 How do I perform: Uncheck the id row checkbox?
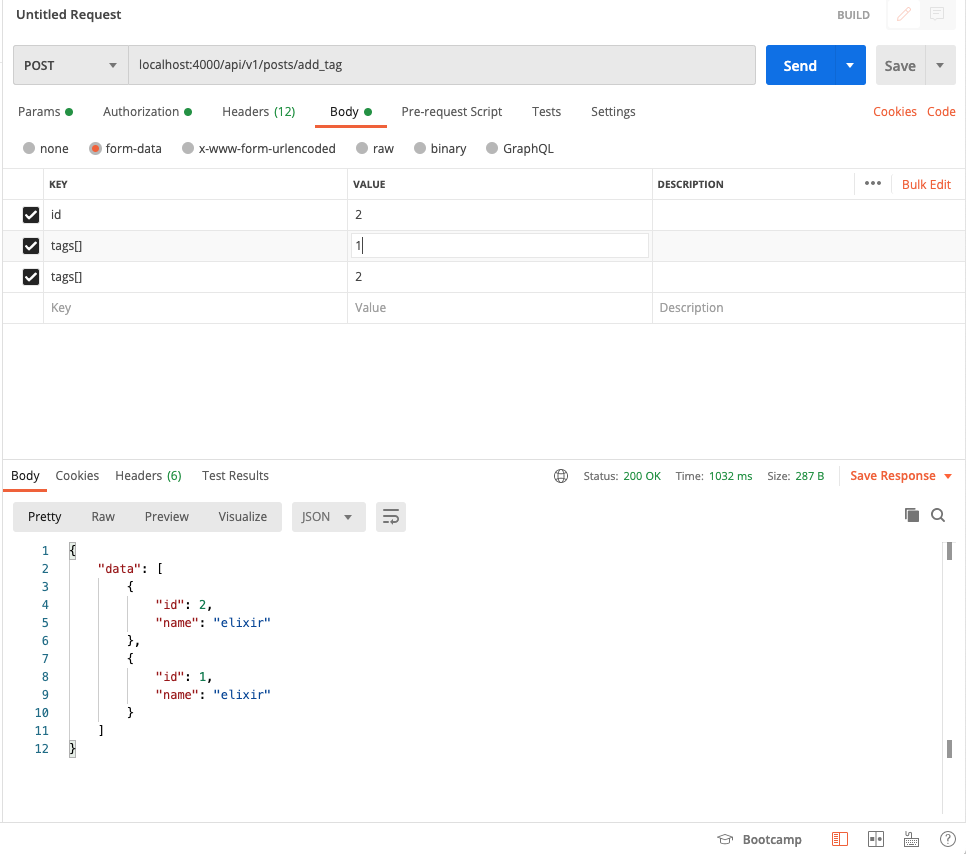point(31,214)
